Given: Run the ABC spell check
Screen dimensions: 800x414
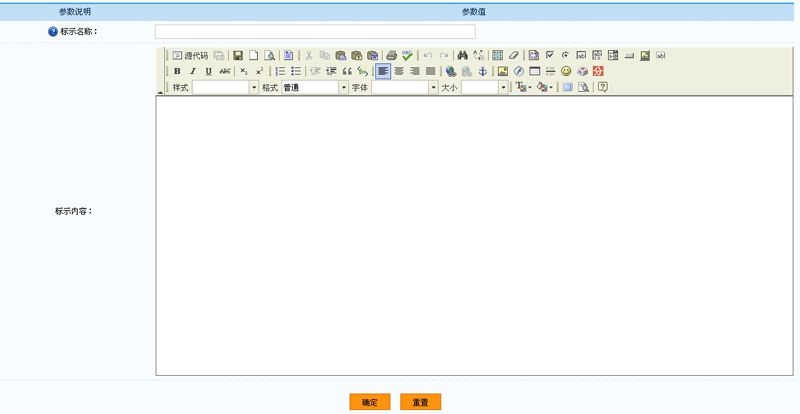Looking at the screenshot, I should (x=407, y=56).
